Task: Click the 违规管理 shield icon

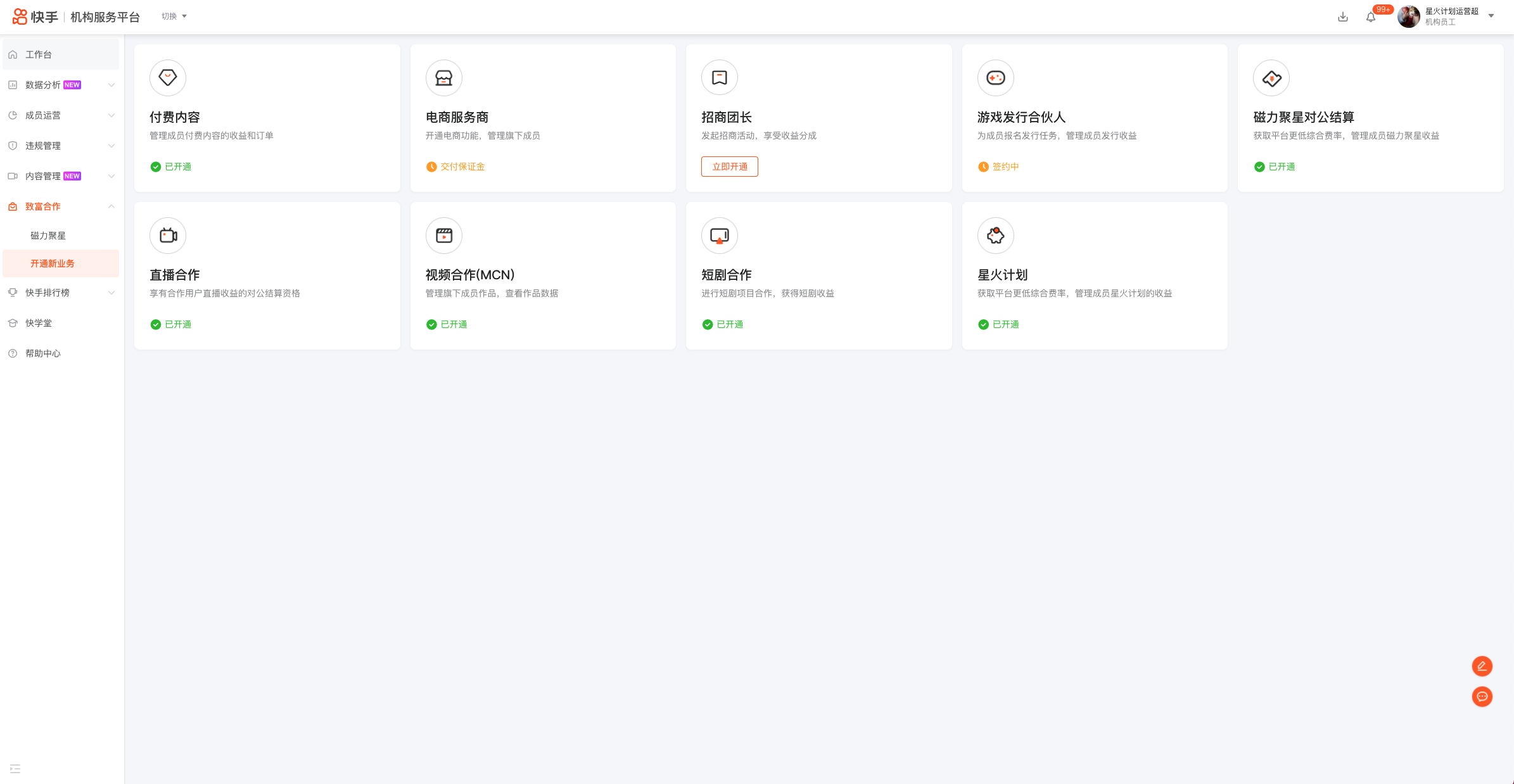Action: point(13,146)
